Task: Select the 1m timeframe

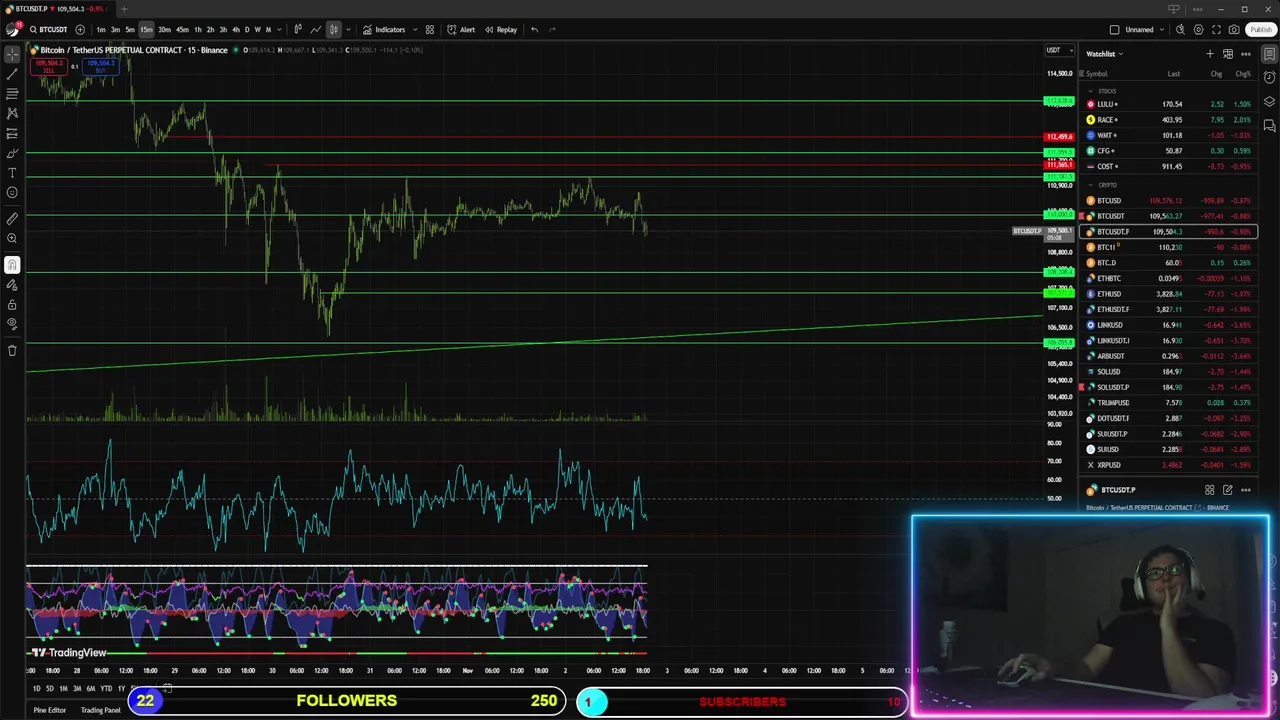Action: (101, 30)
